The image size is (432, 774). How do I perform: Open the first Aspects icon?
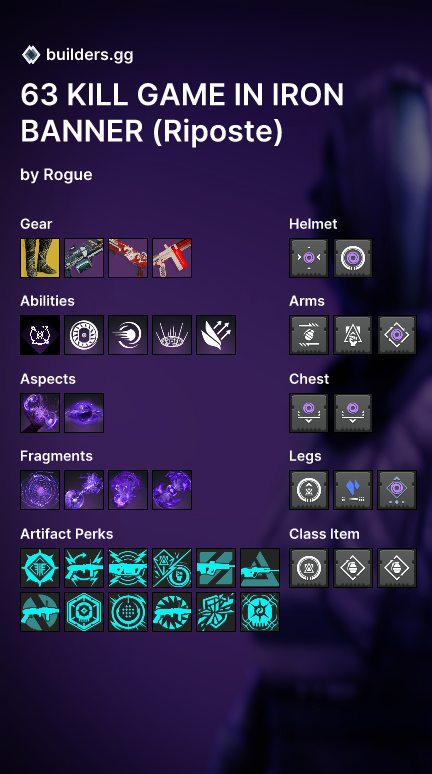[x=40, y=413]
